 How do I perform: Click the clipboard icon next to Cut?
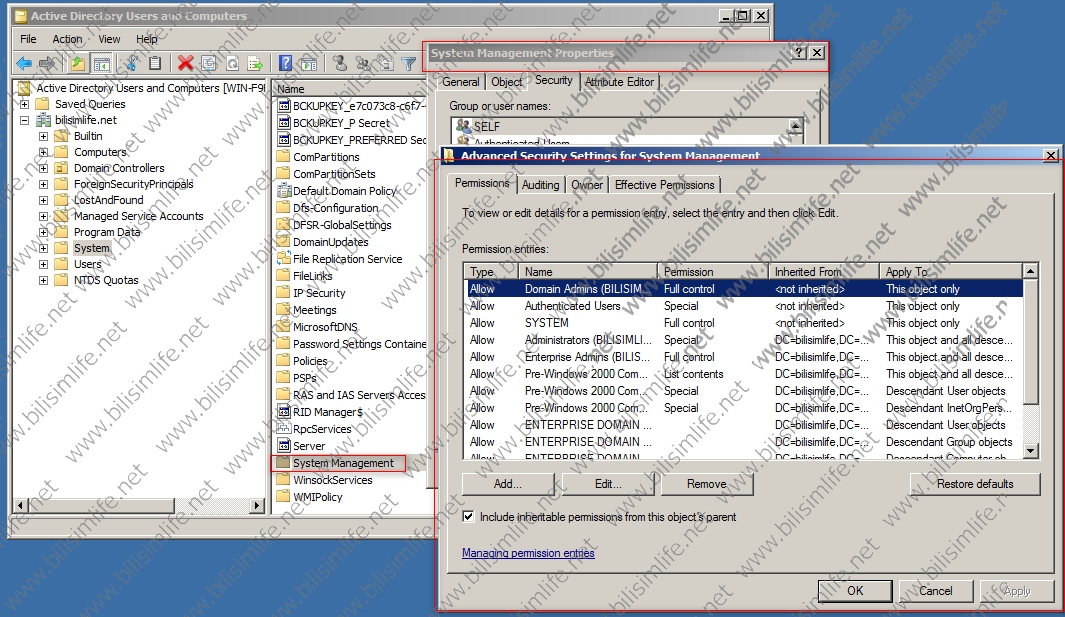click(x=155, y=64)
